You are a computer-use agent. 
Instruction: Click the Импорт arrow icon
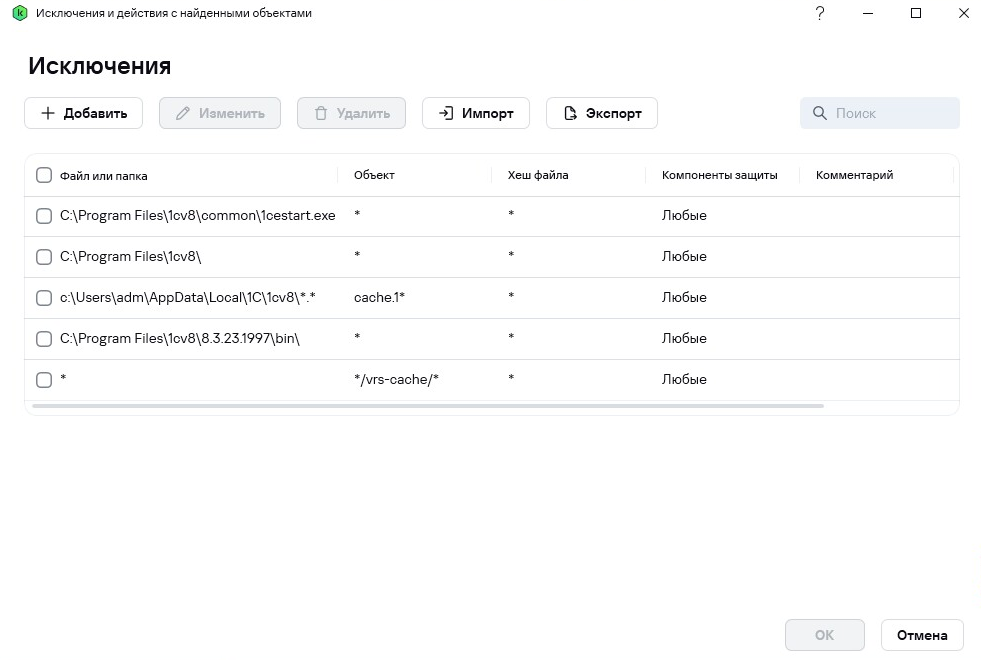point(446,113)
